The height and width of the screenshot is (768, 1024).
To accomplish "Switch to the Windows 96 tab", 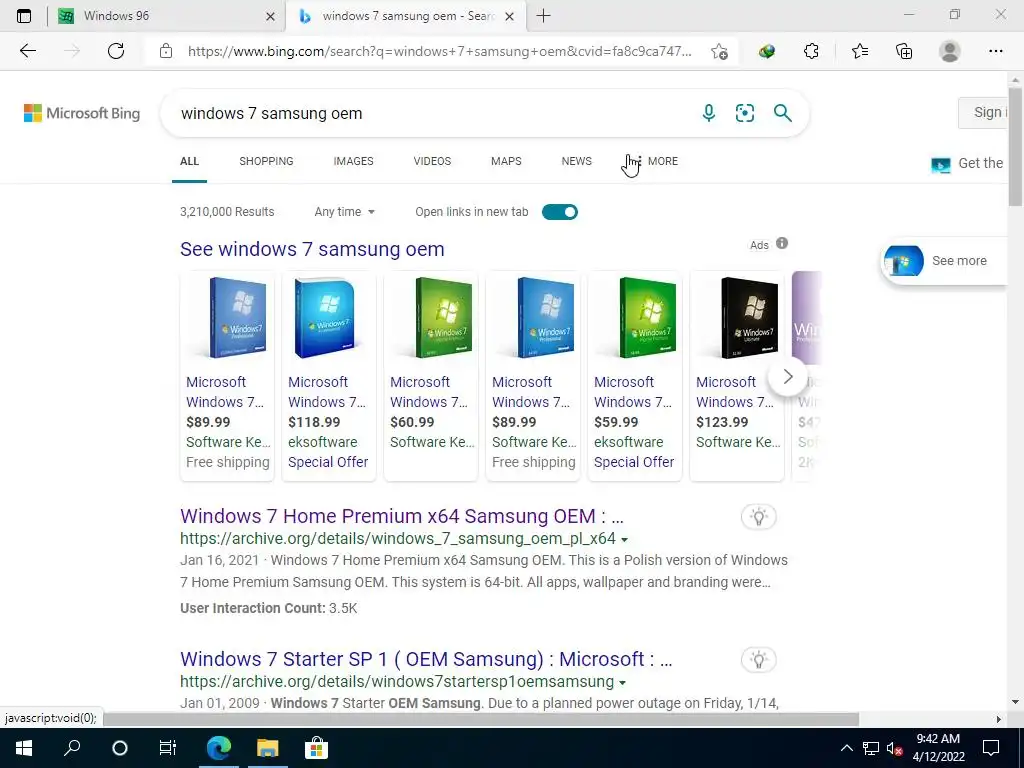I will (167, 16).
